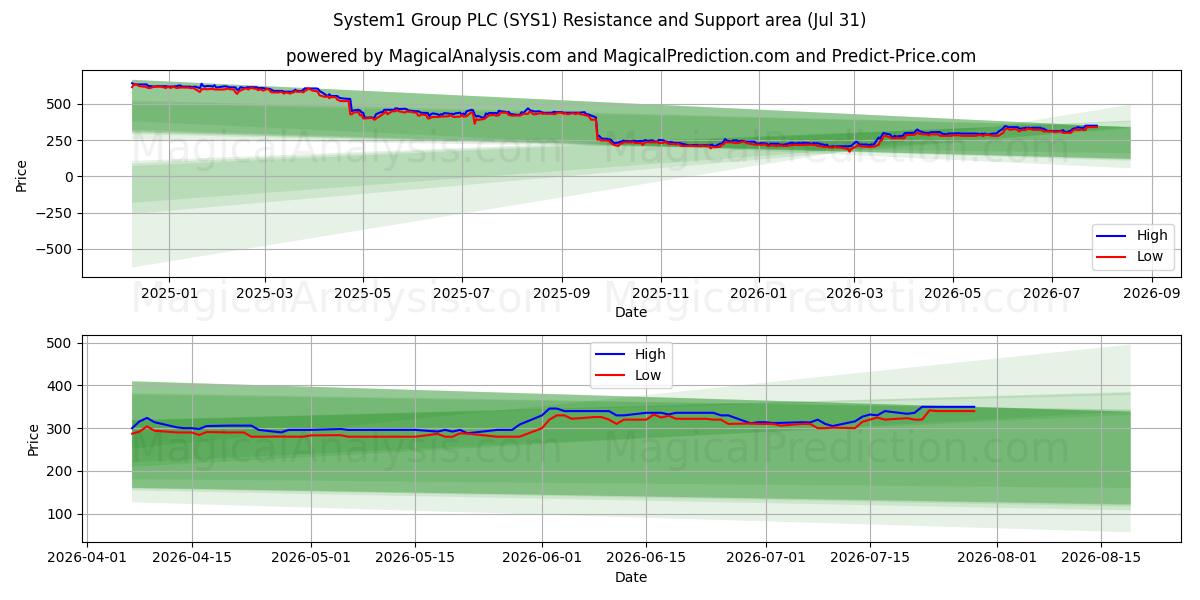Click the '2026-07-01' tick label

pos(766,558)
